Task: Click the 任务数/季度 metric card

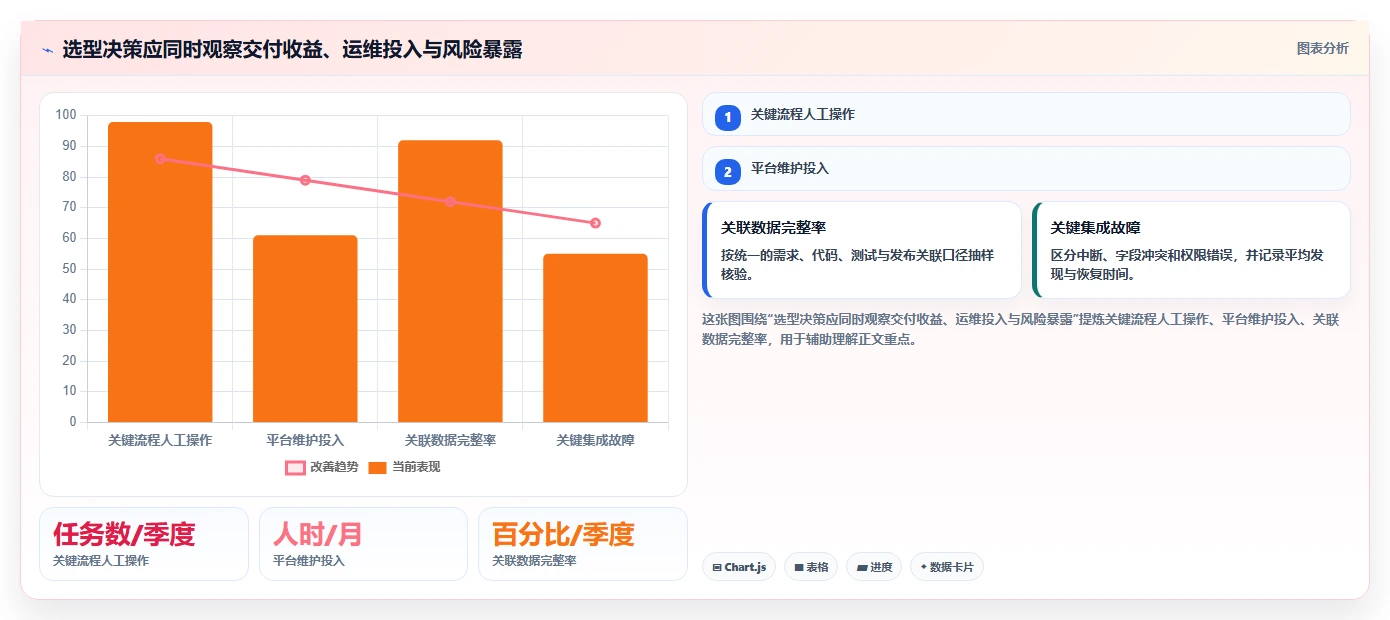Action: (x=144, y=544)
